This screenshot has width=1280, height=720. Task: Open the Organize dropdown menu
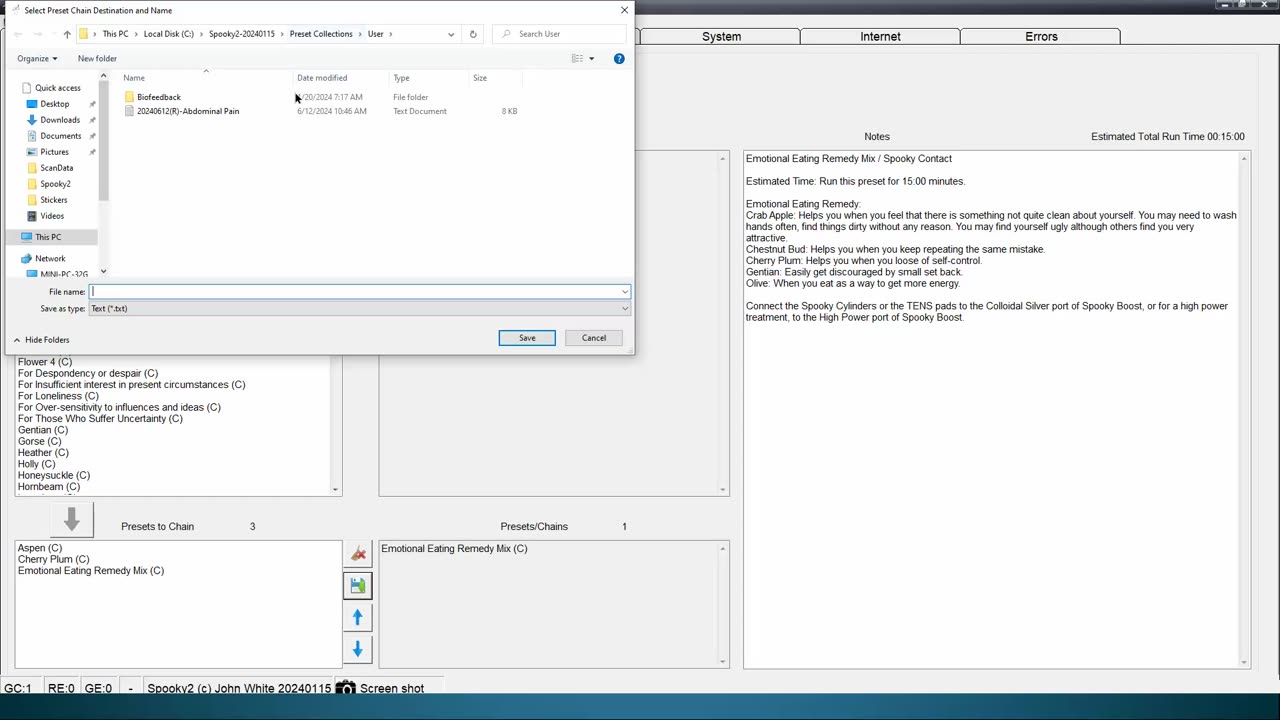tap(37, 58)
